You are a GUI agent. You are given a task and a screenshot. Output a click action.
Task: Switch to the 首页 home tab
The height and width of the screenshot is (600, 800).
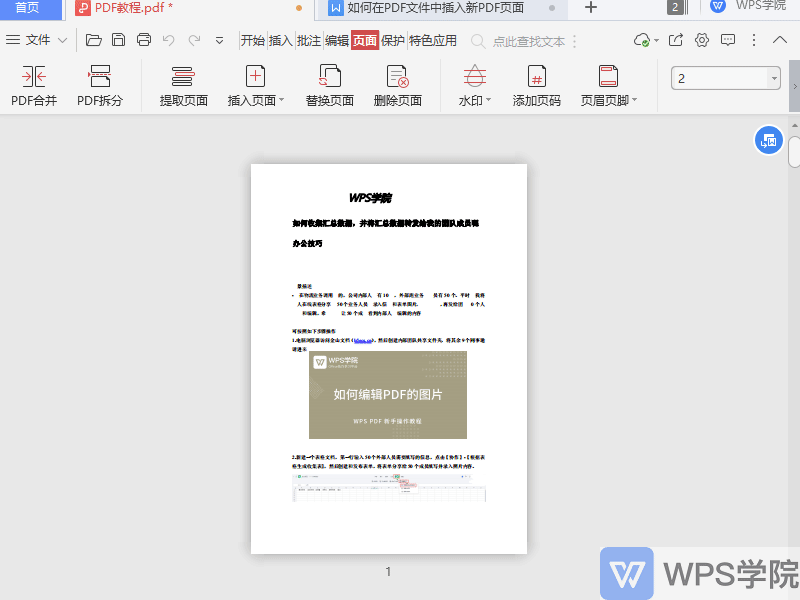click(x=31, y=8)
